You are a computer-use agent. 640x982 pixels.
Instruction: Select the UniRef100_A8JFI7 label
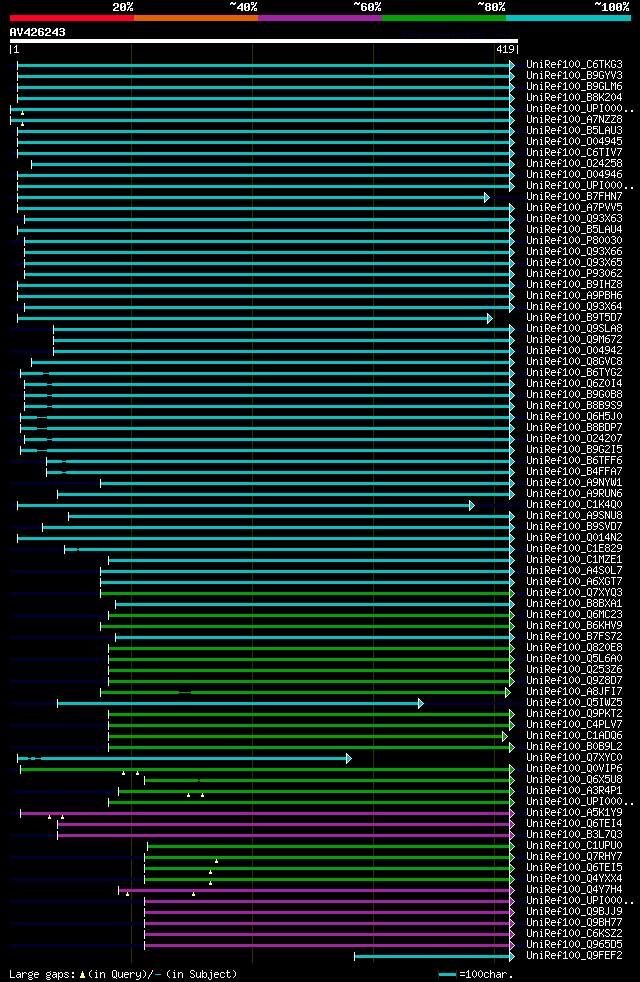click(574, 692)
